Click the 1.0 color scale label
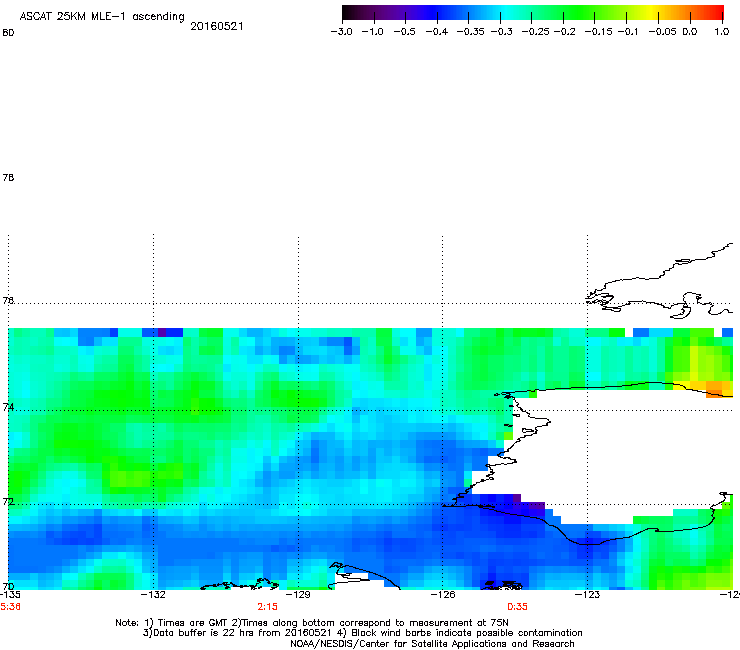 coord(722,32)
